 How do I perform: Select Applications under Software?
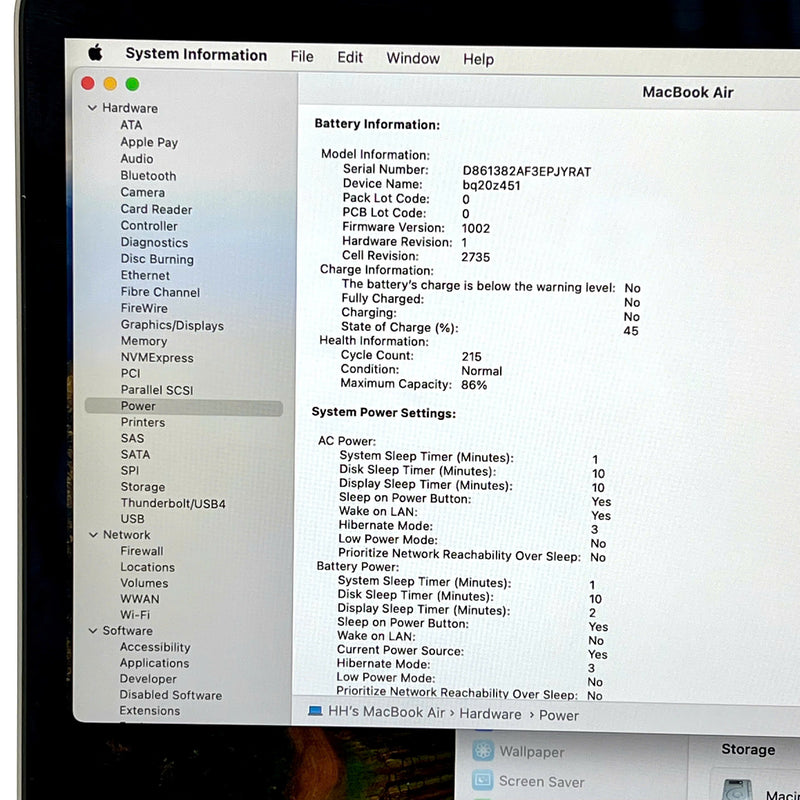click(154, 663)
